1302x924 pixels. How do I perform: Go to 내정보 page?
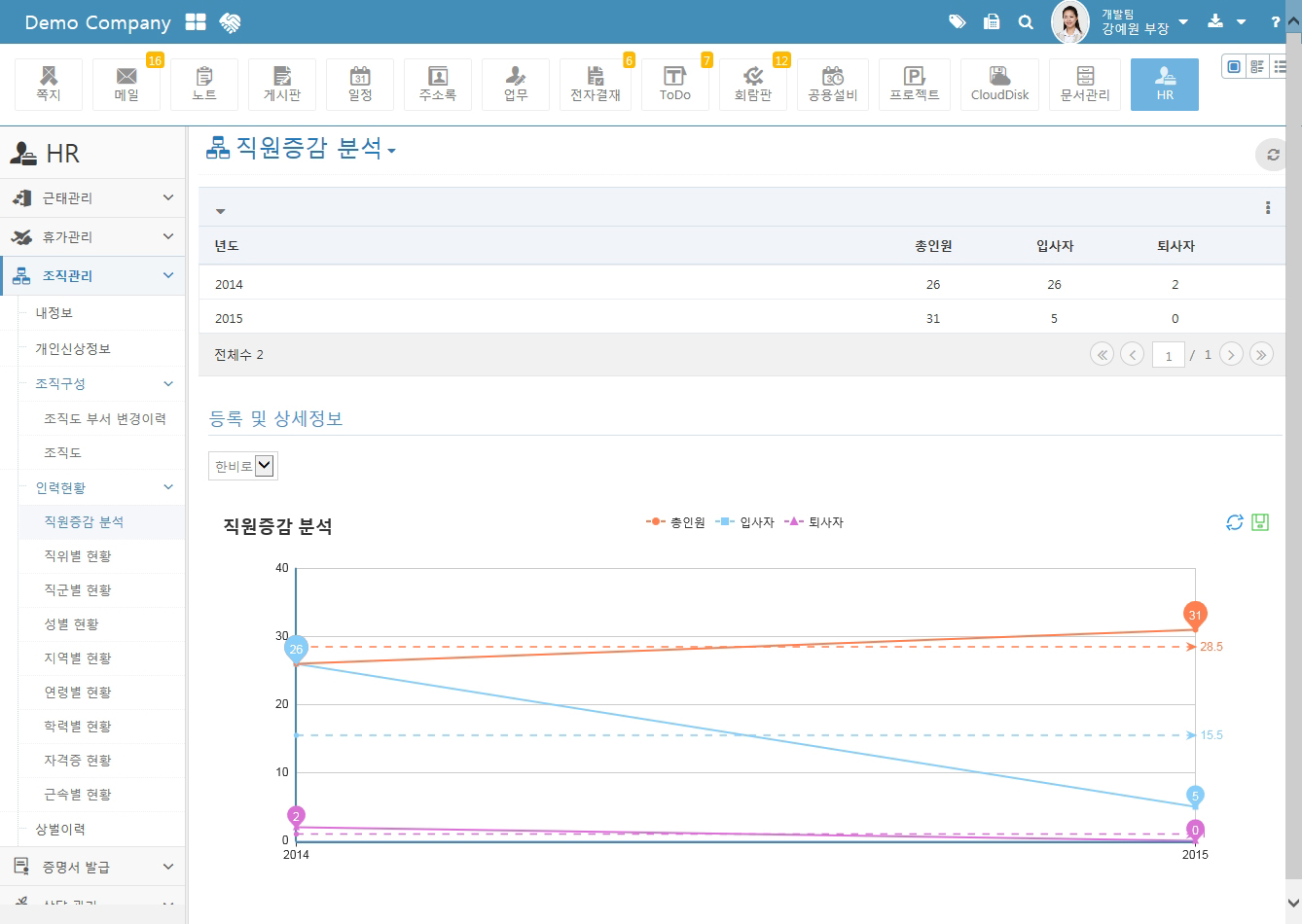pyautogui.click(x=54, y=313)
